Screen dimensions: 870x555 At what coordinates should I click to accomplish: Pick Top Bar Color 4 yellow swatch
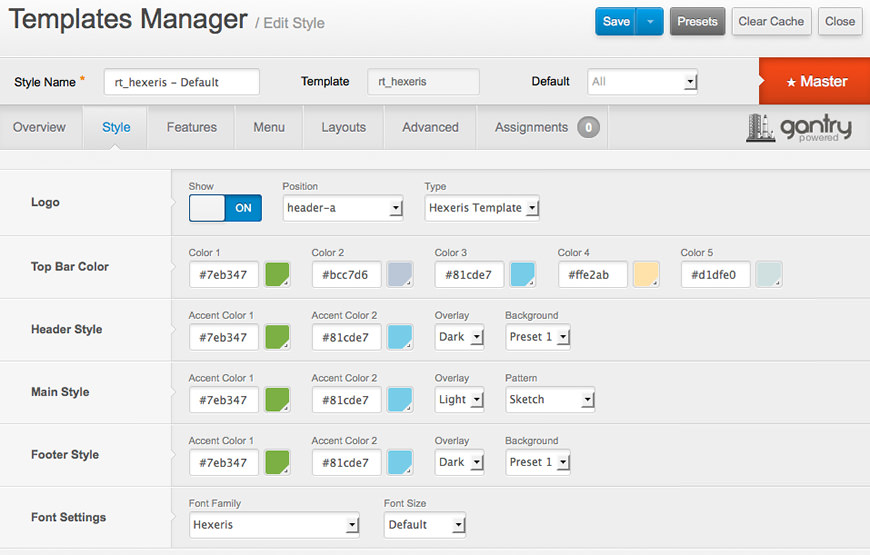pos(646,275)
